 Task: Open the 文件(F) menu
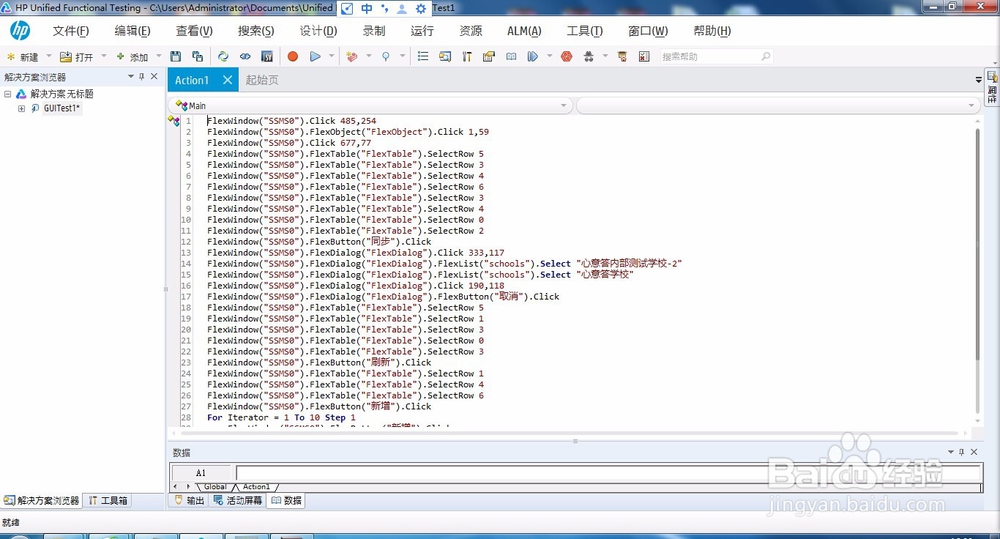tap(71, 31)
